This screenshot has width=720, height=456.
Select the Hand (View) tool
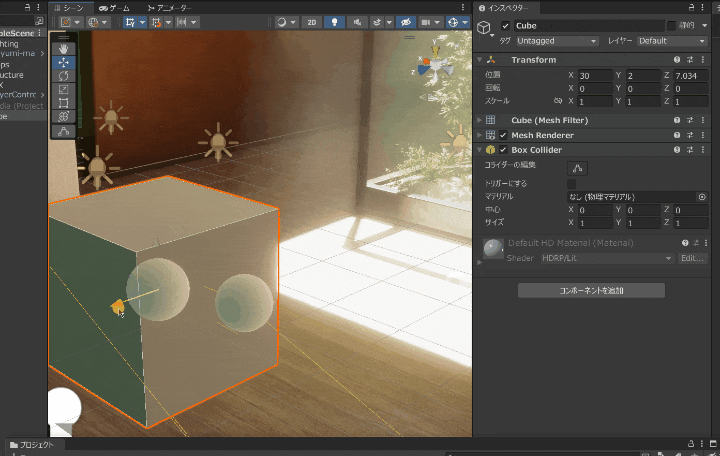pos(63,48)
